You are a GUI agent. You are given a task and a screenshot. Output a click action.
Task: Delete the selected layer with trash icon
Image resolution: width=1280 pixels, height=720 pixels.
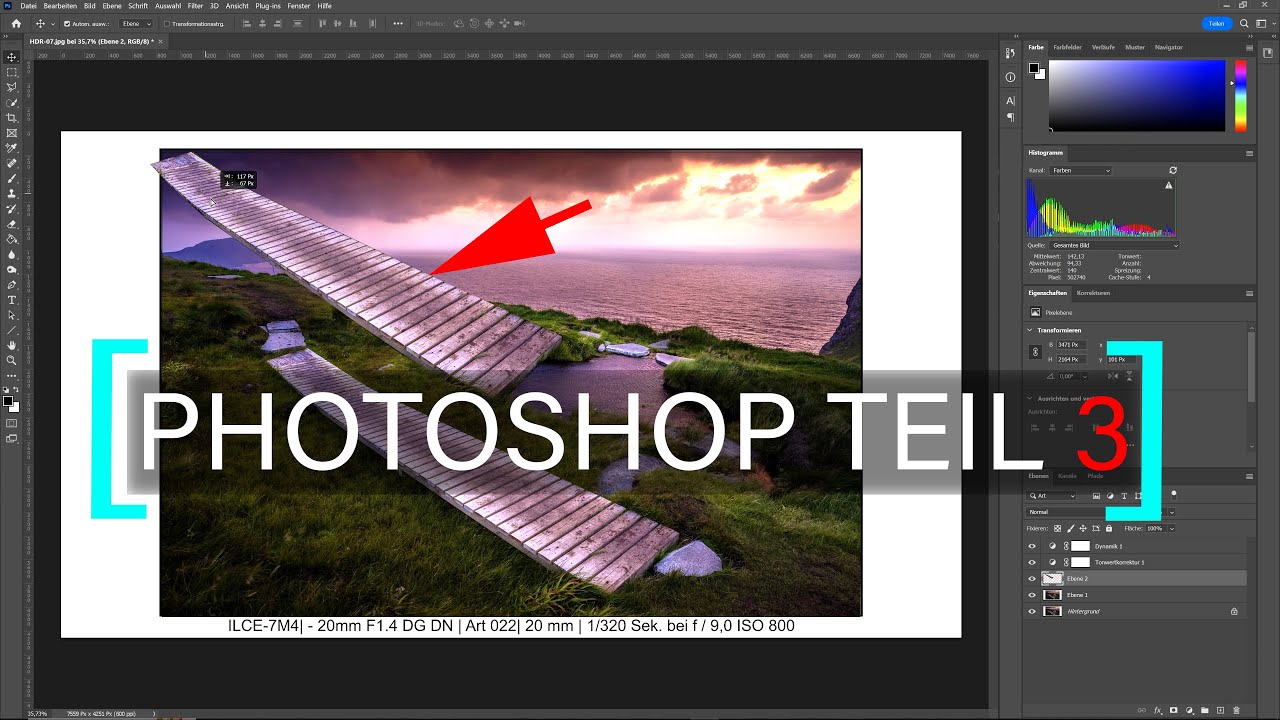coord(1236,710)
